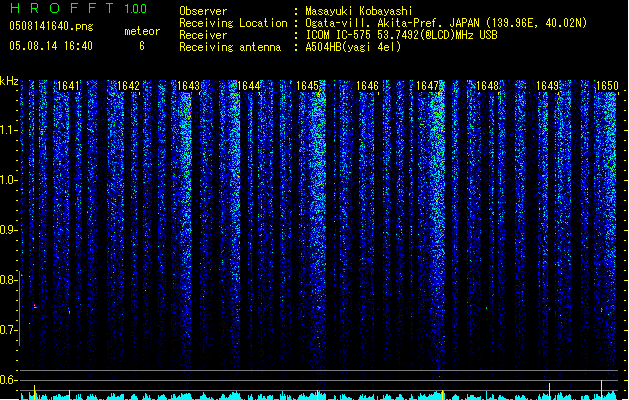This screenshot has width=629, height=400.
Task: Select the file name 0508141640.png
Action: [51, 26]
